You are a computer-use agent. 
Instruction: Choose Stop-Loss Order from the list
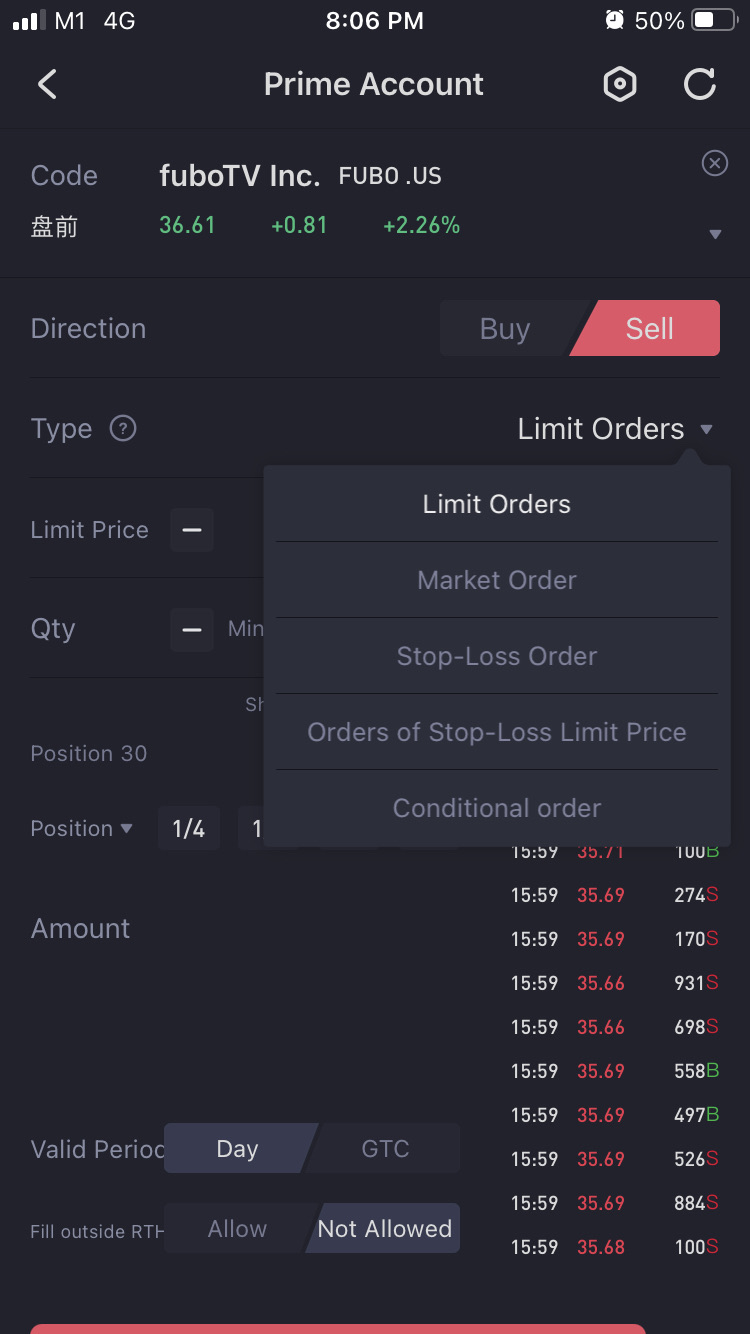[x=497, y=656]
